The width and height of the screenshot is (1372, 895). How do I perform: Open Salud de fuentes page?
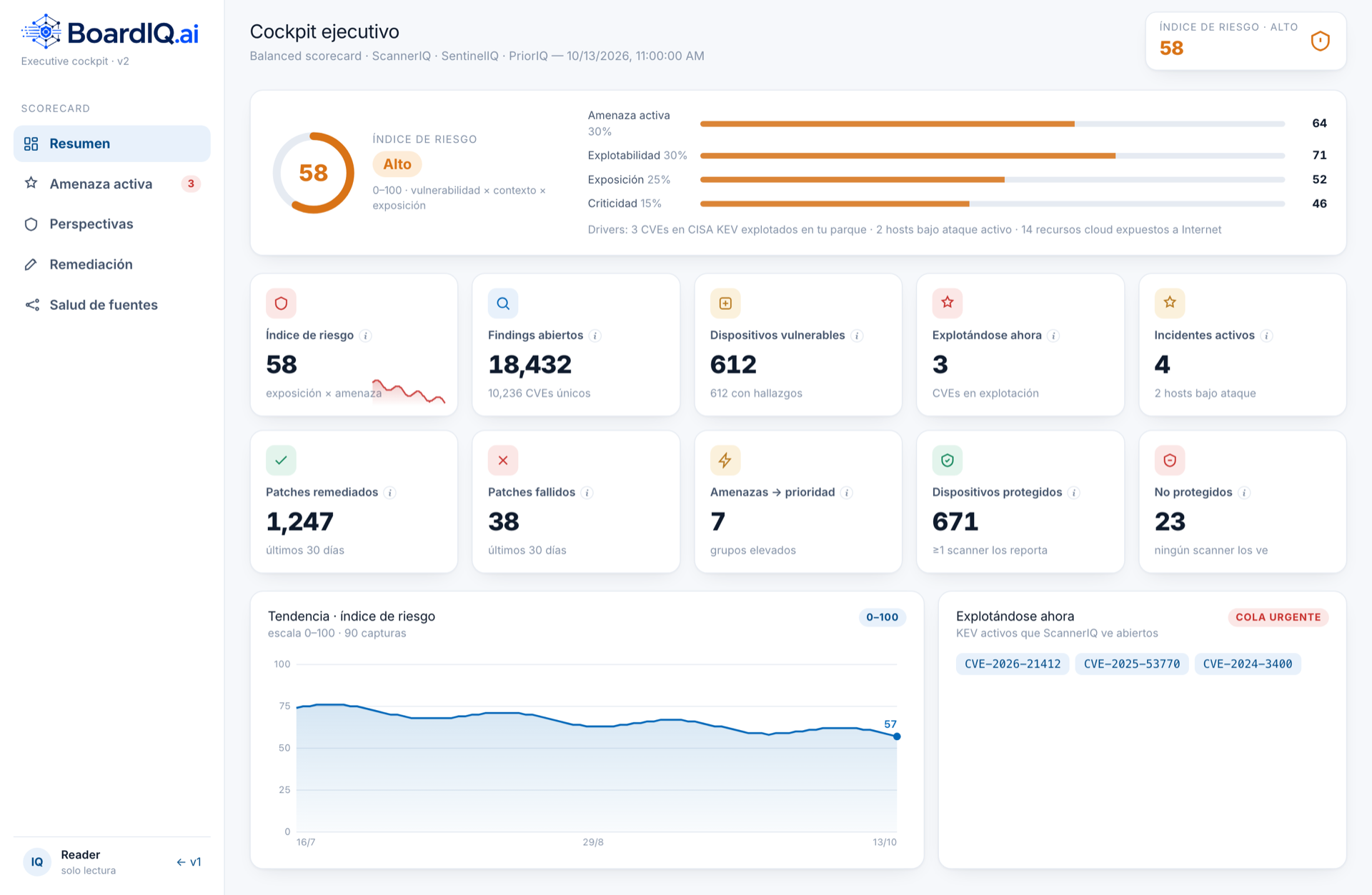tap(112, 305)
